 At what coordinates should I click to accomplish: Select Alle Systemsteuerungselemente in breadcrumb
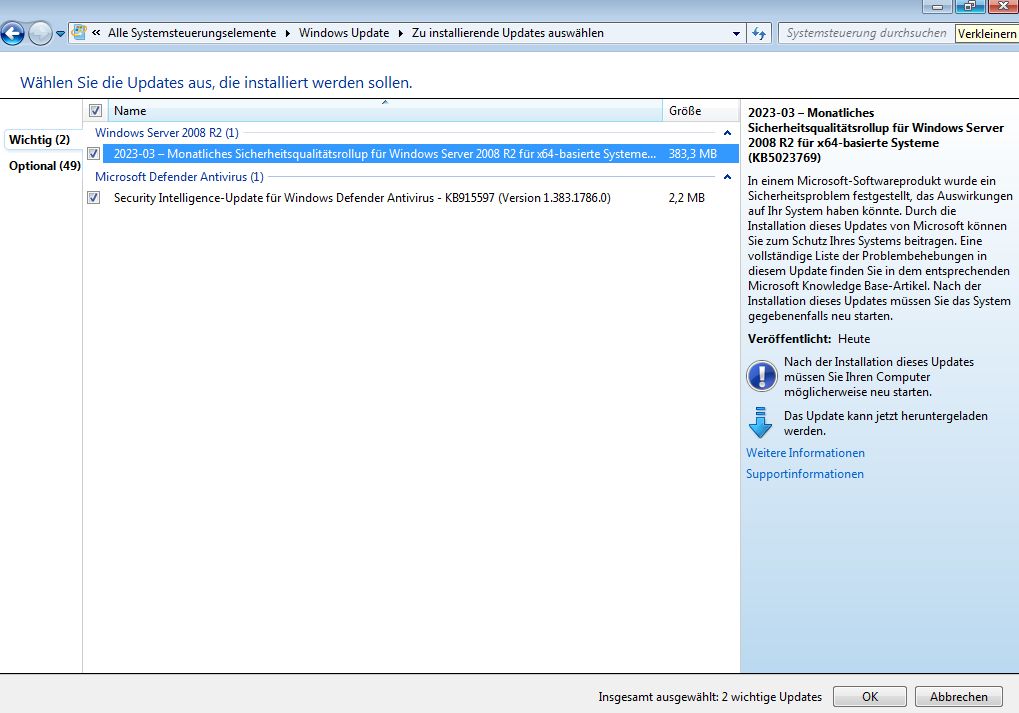(x=192, y=33)
